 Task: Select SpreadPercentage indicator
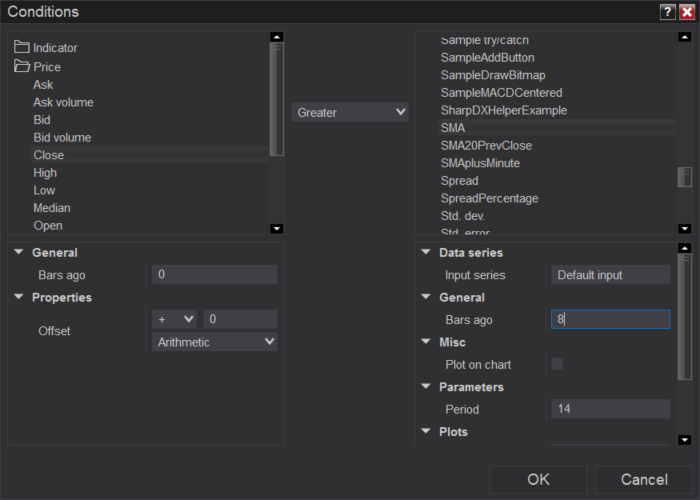(x=489, y=198)
